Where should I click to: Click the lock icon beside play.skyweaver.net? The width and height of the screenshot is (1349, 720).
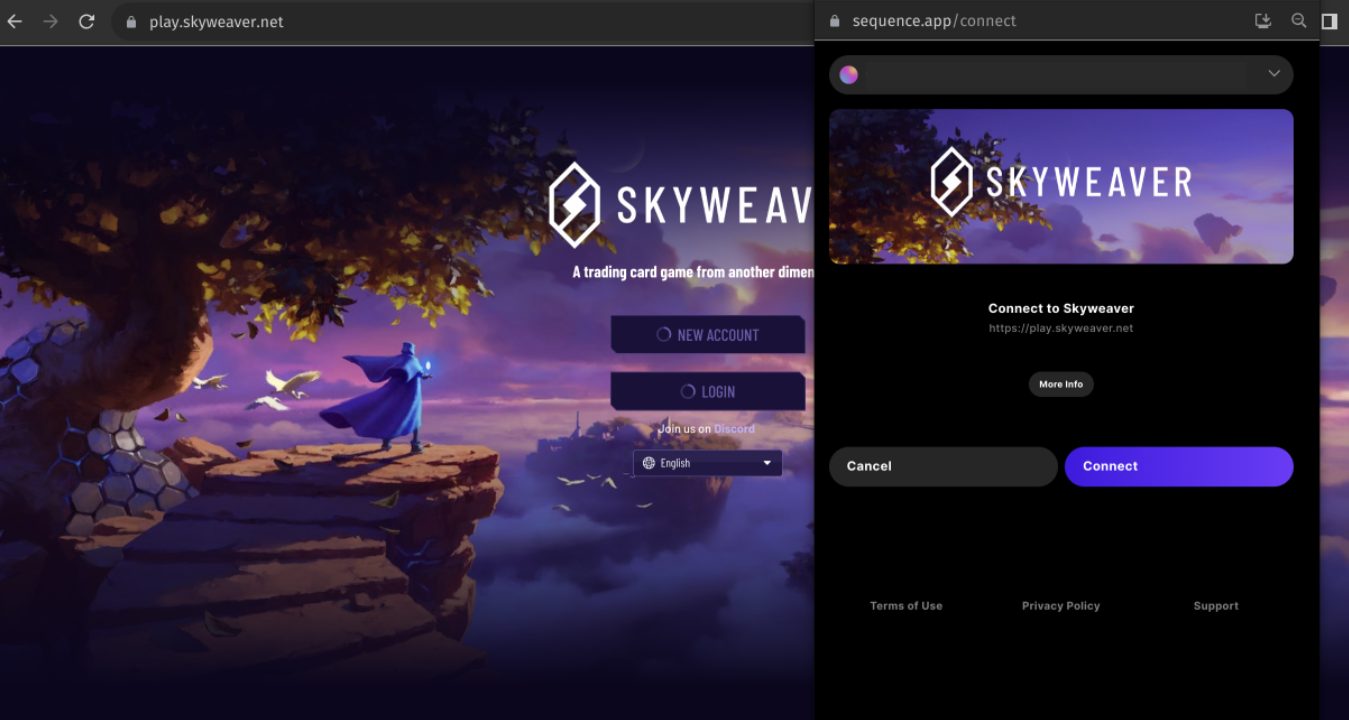point(130,22)
